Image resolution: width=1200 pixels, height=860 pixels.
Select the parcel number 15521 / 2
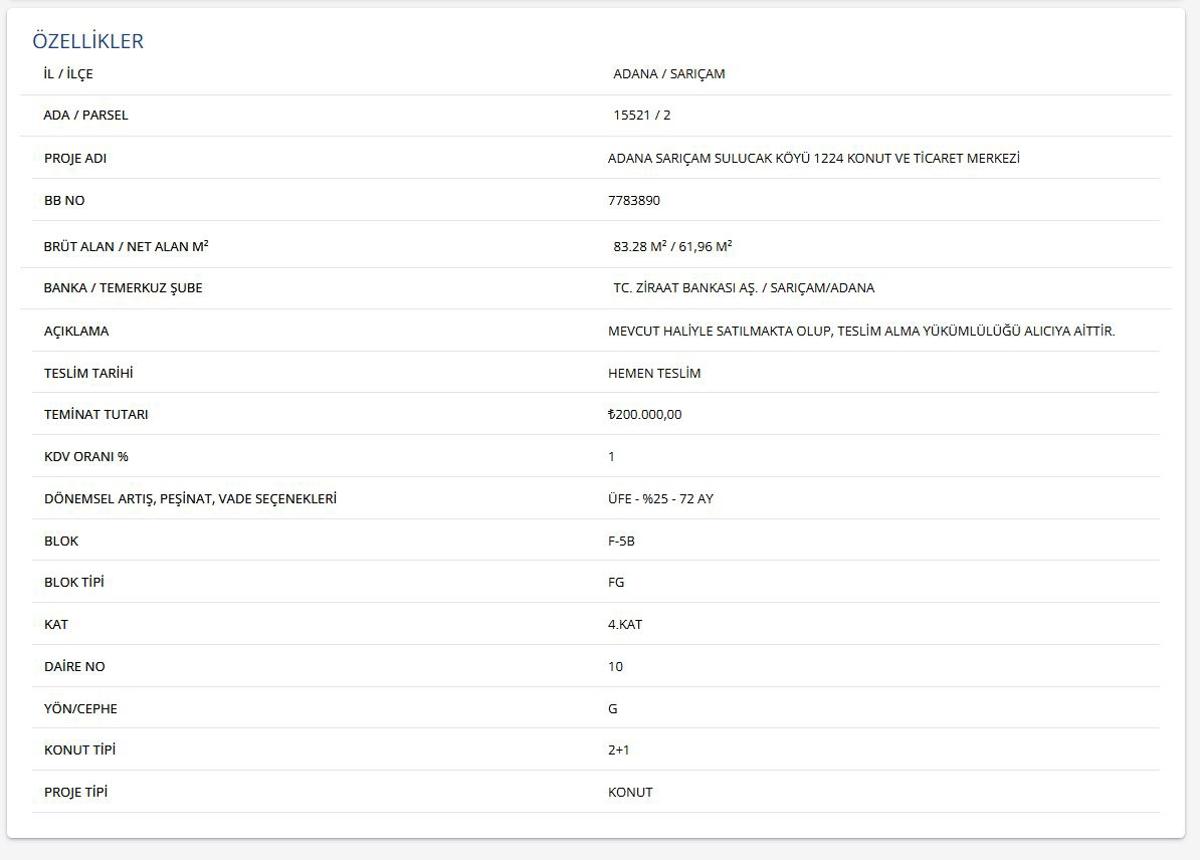(x=642, y=115)
